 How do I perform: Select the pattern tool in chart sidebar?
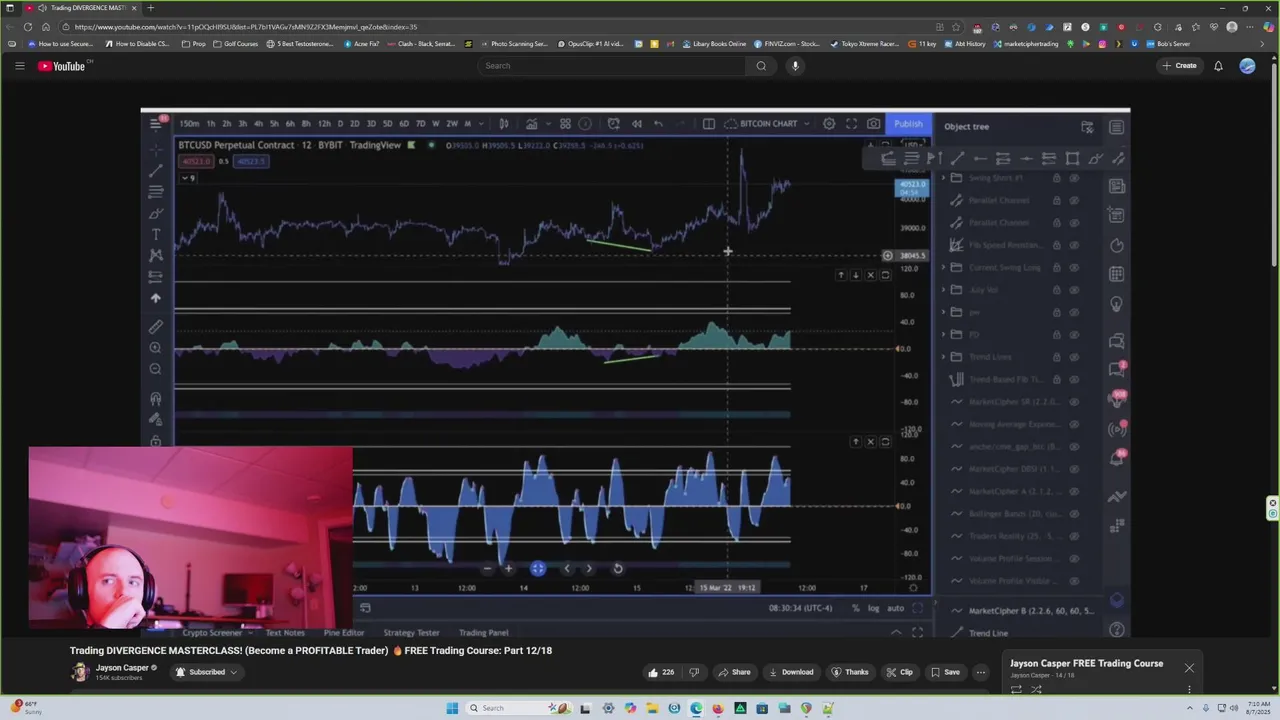click(156, 255)
